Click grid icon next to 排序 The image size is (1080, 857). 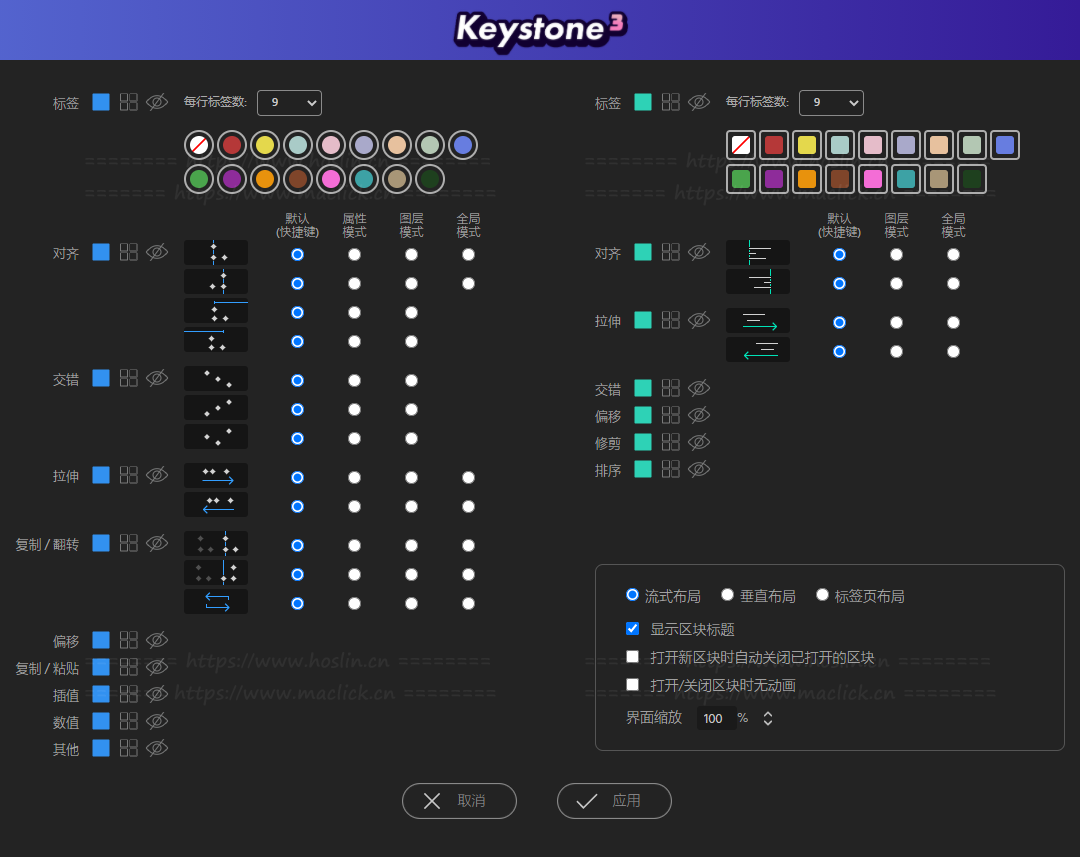tap(671, 469)
